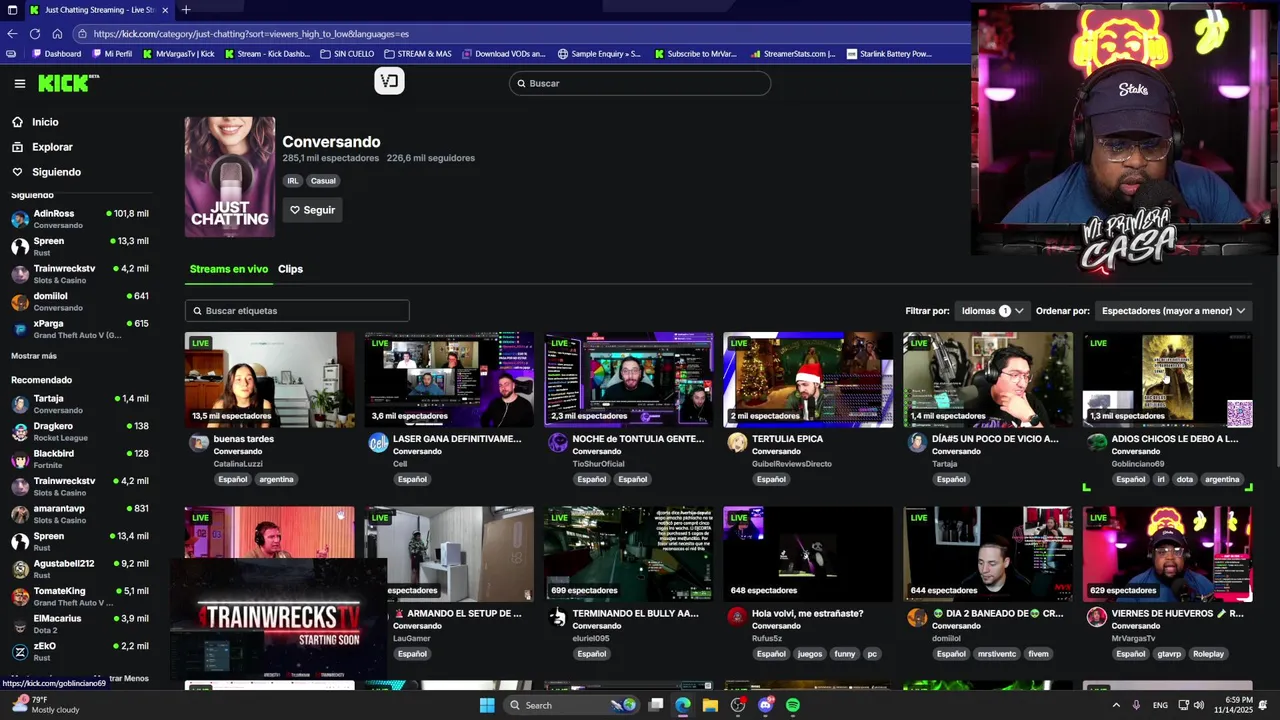The height and width of the screenshot is (720, 1280).
Task: Click the mrstiventc tag under domiilol
Action: [x=997, y=654]
